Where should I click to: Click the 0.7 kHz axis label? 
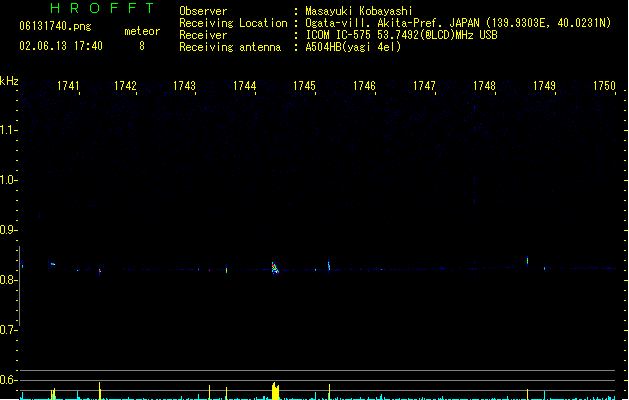(x=8, y=330)
